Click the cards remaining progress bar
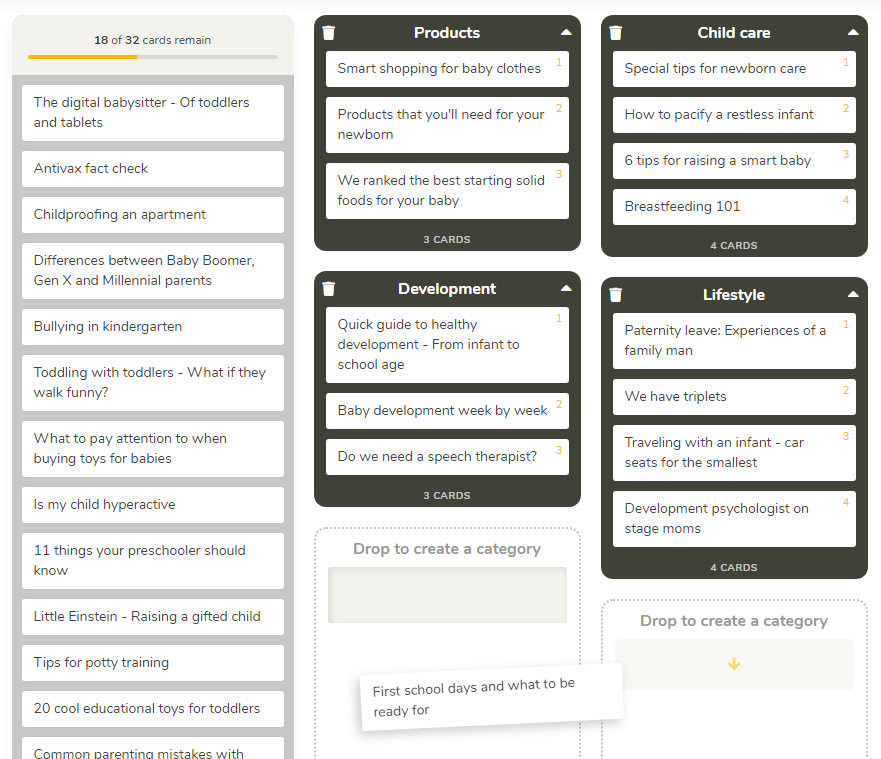Image resolution: width=881 pixels, height=759 pixels. pyautogui.click(x=153, y=57)
